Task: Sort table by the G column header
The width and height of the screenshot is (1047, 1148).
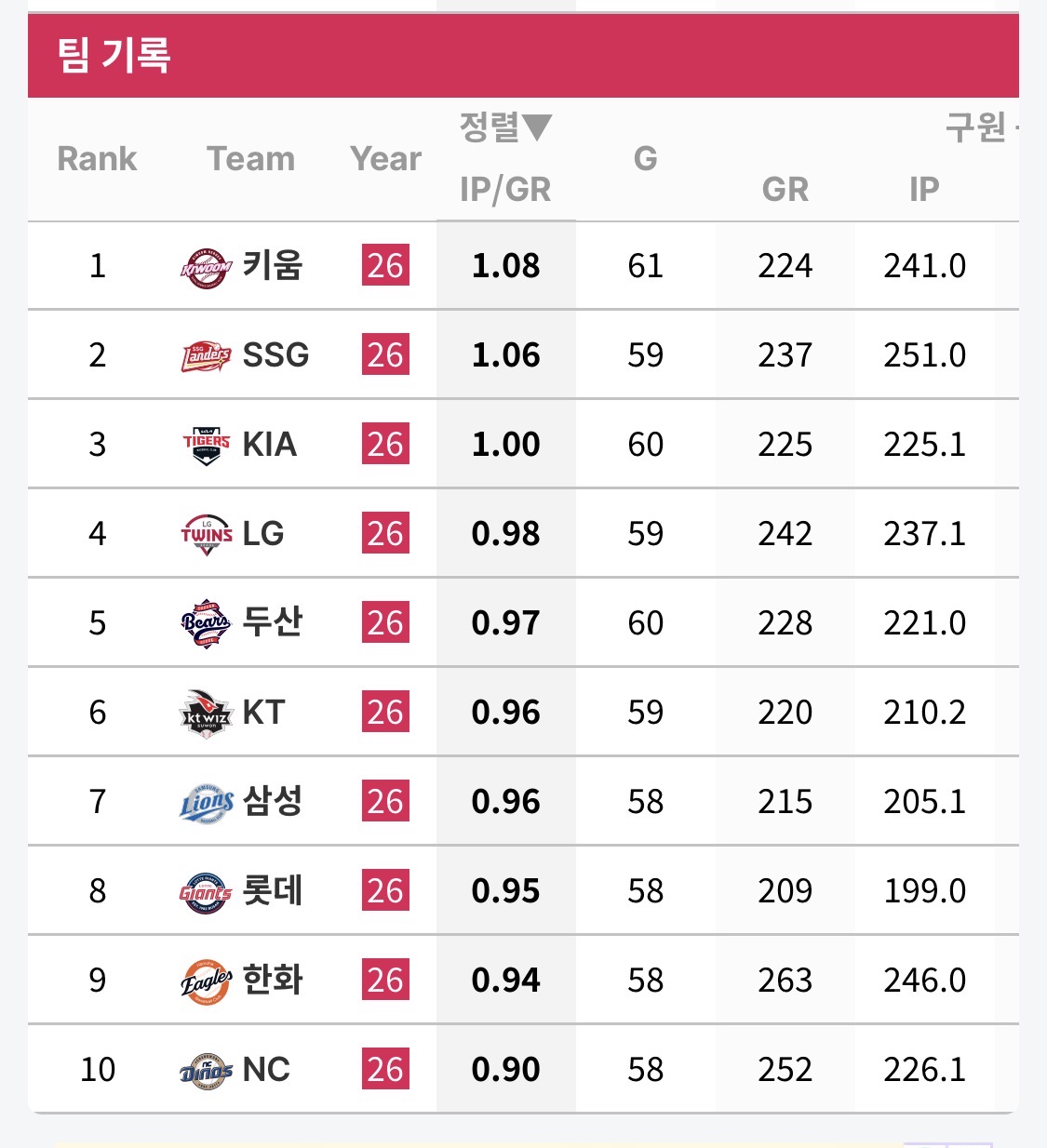Action: point(645,158)
